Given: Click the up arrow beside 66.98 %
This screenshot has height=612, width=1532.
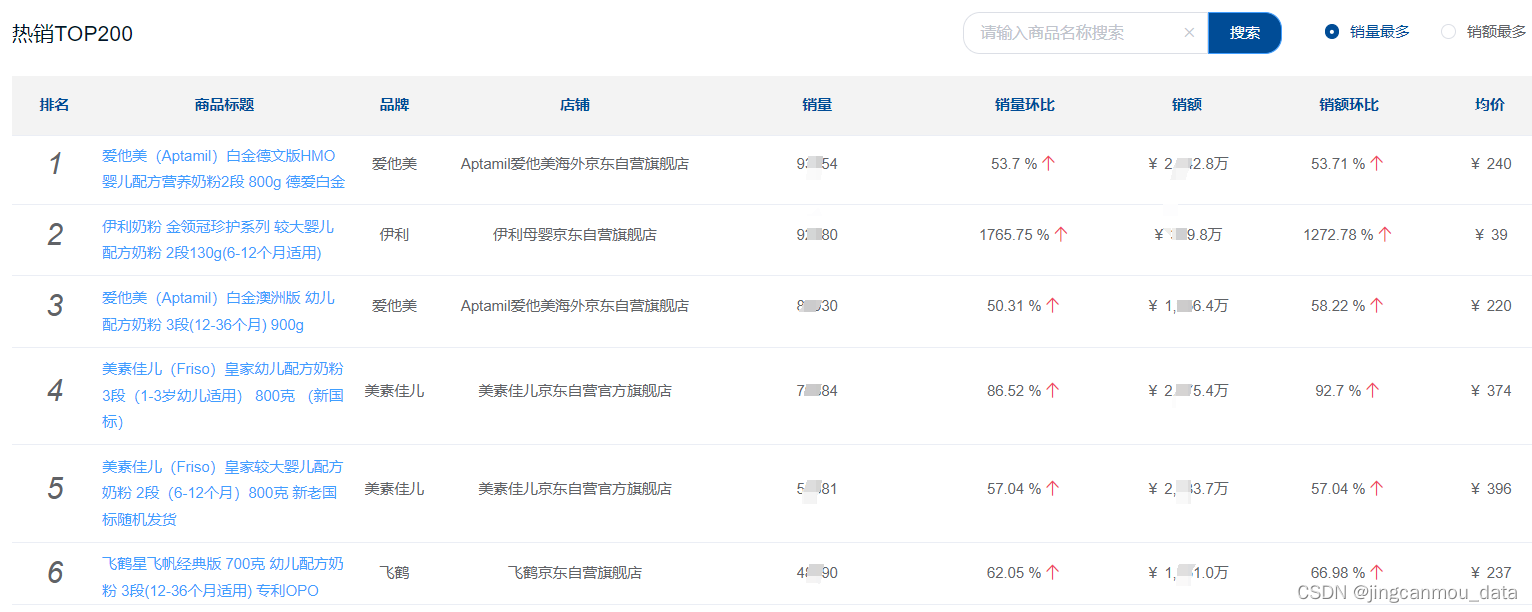Looking at the screenshot, I should pyautogui.click(x=1377, y=573).
